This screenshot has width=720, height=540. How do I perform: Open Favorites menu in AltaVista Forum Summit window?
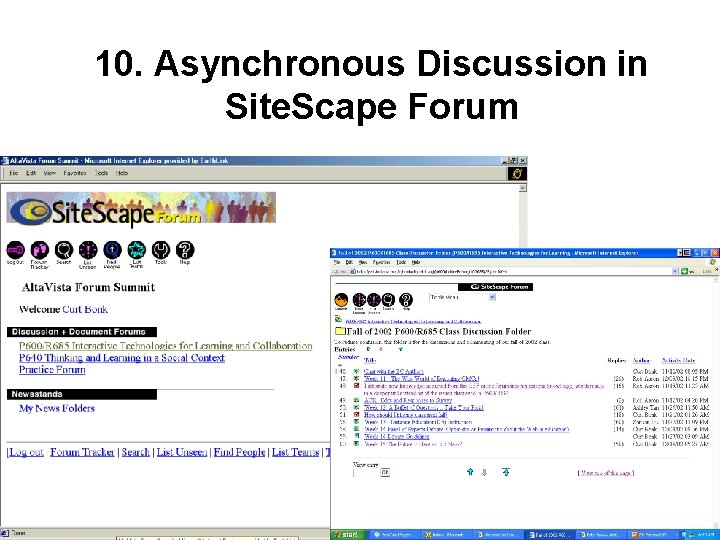[75, 173]
